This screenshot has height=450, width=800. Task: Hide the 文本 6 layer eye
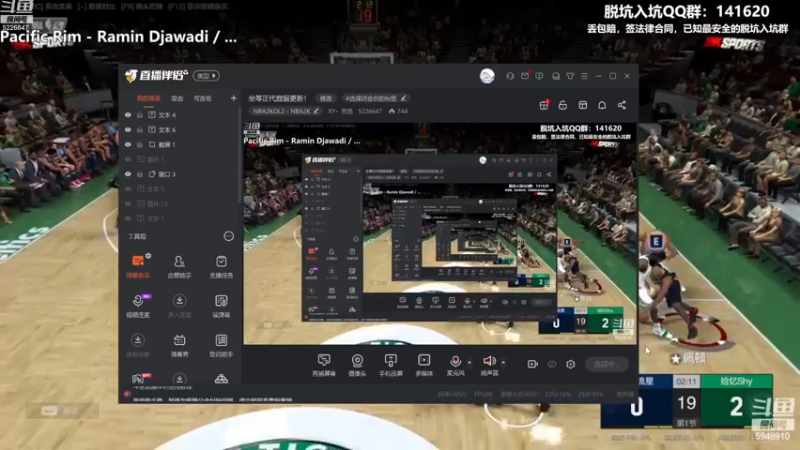[x=128, y=130]
